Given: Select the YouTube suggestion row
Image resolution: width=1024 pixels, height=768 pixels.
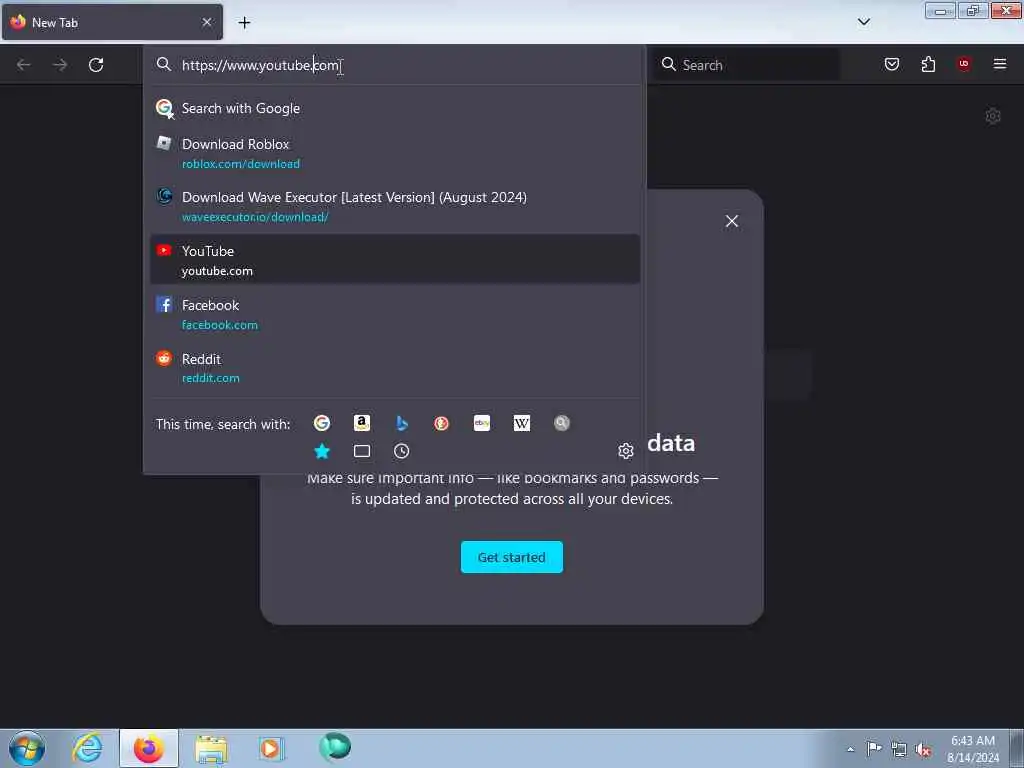Looking at the screenshot, I should coord(394,260).
